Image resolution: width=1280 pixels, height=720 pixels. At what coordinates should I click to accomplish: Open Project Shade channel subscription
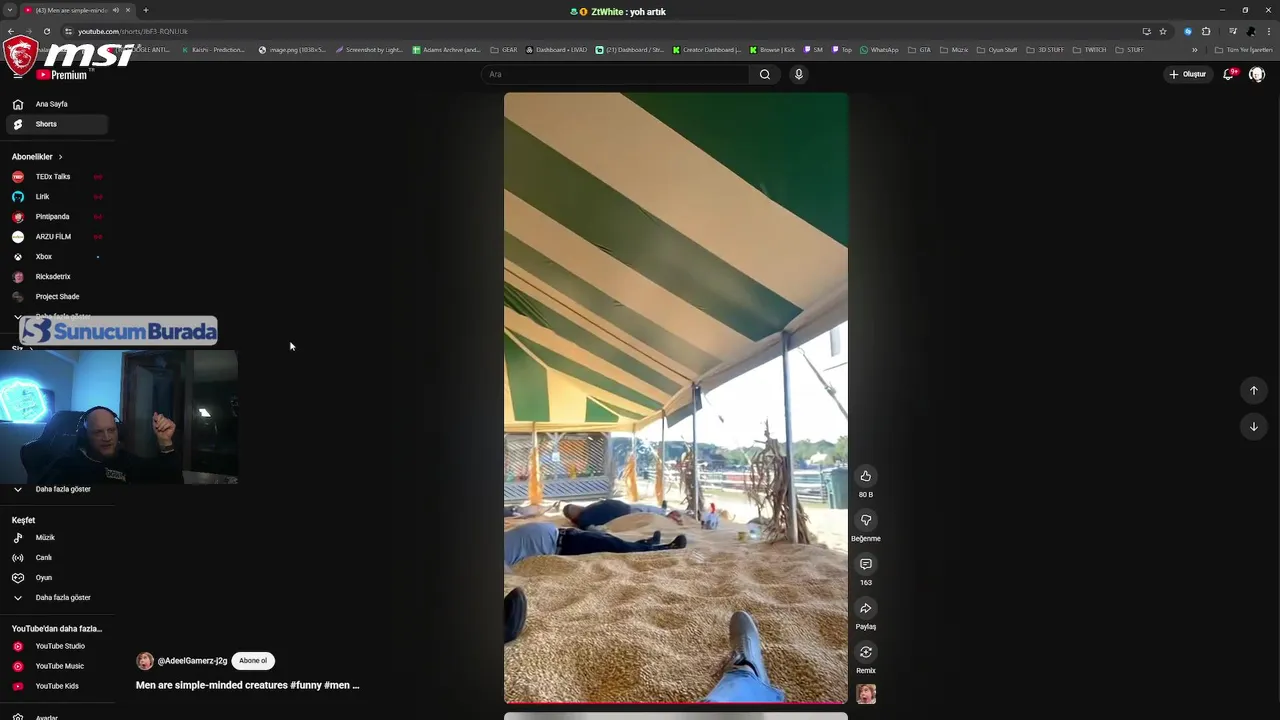click(x=57, y=297)
